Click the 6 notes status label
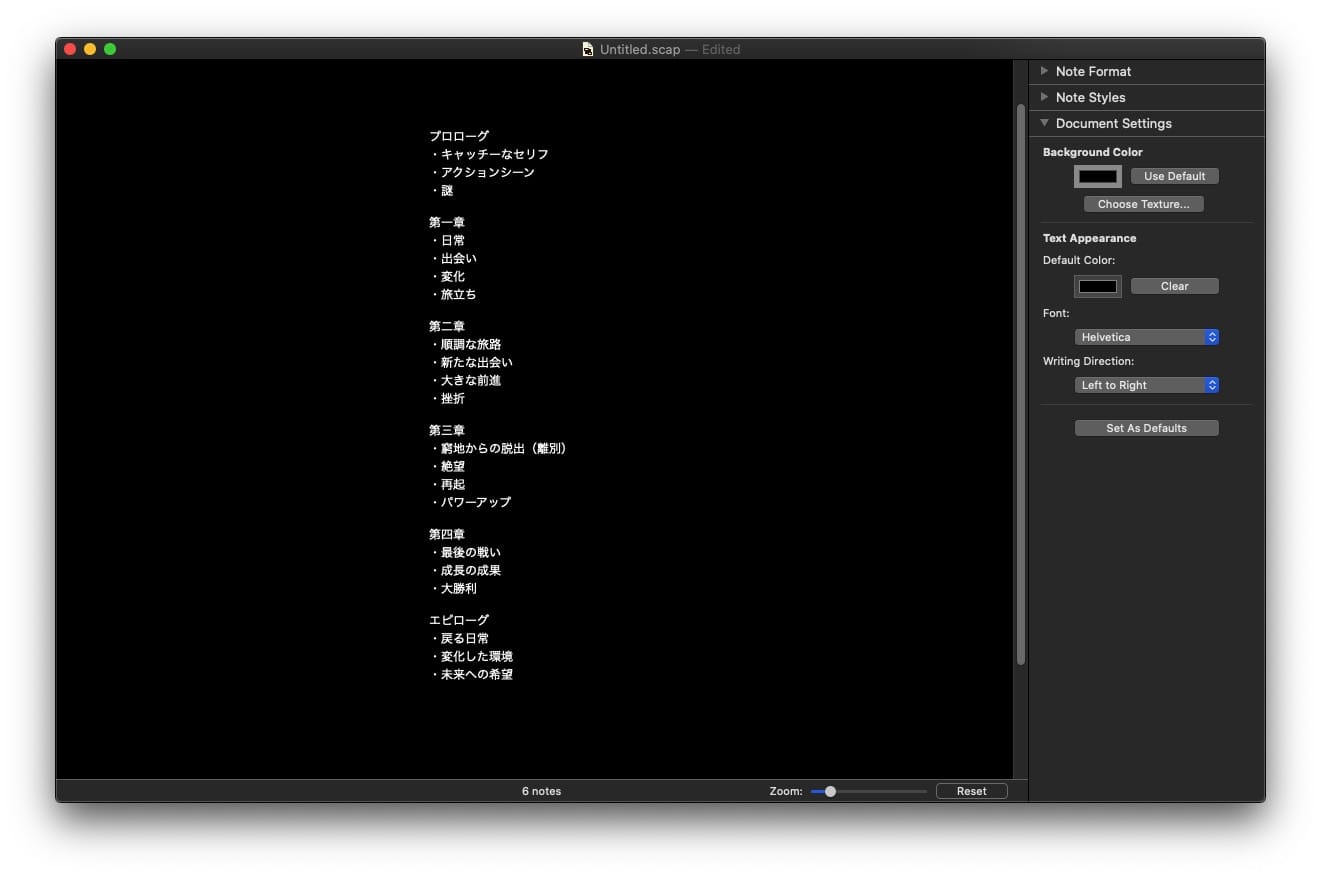The image size is (1321, 876). point(541,790)
